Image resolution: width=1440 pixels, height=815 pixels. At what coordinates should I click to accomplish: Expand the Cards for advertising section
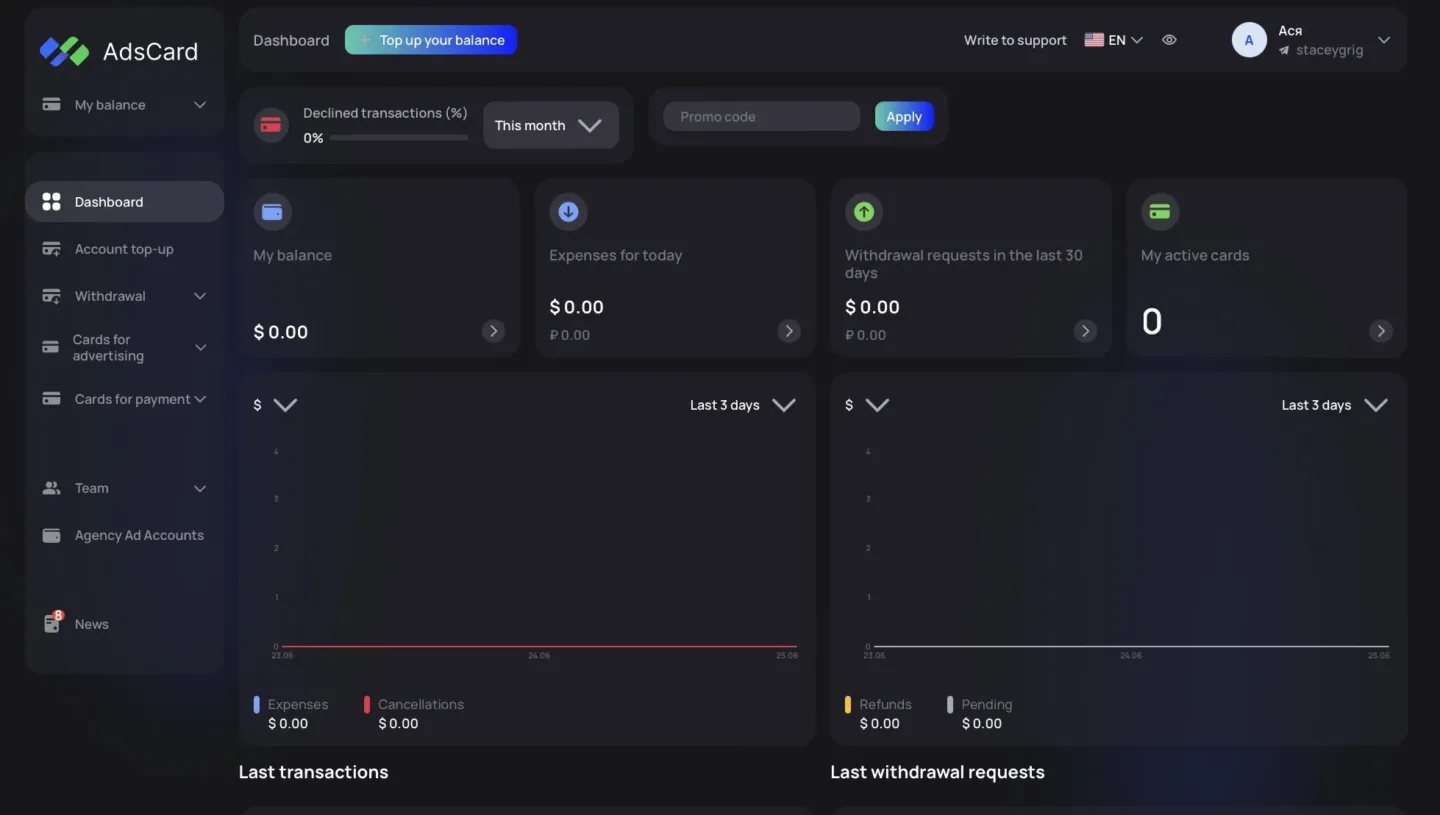pyautogui.click(x=120, y=347)
